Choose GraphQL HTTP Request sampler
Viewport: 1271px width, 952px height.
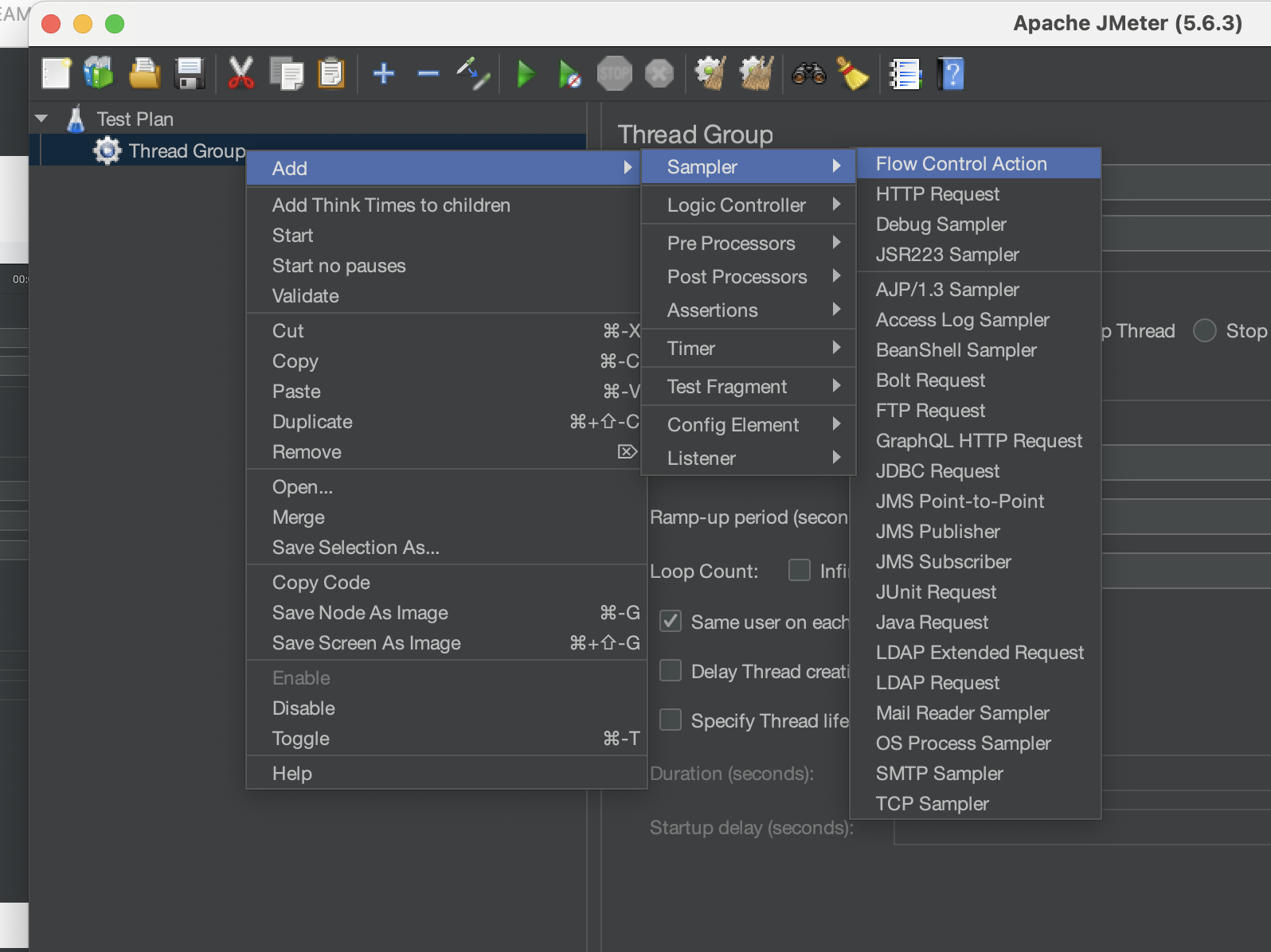pyautogui.click(x=976, y=441)
